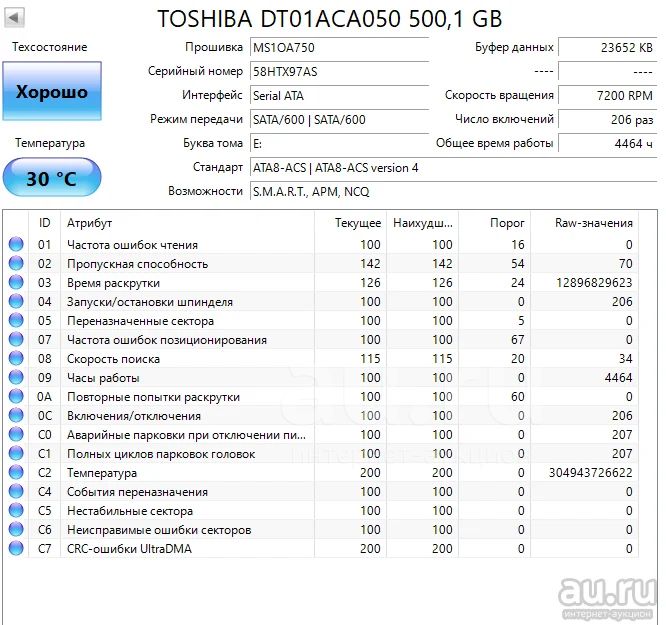Click the Текущее column header
Screen dimensions: 666x625
click(x=357, y=223)
